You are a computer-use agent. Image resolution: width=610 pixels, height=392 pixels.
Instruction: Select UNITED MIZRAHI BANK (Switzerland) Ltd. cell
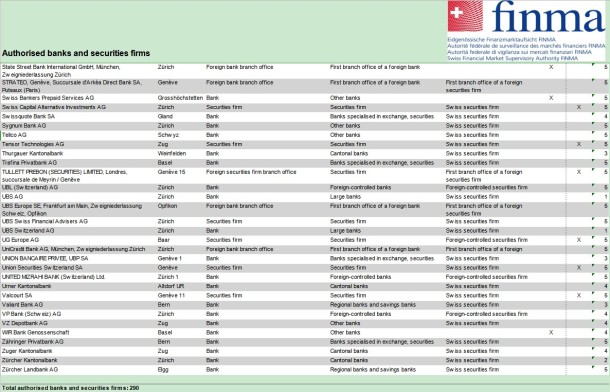coord(53,277)
